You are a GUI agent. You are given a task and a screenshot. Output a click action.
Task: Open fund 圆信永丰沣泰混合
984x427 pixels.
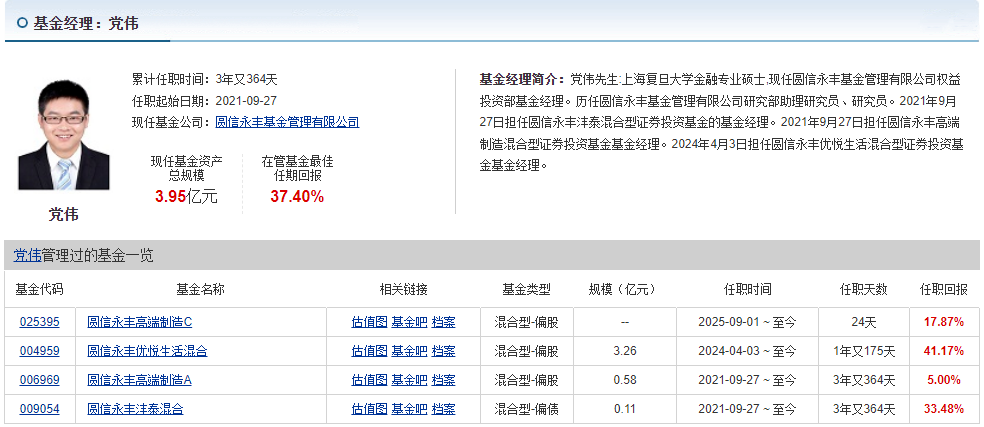click(x=136, y=409)
